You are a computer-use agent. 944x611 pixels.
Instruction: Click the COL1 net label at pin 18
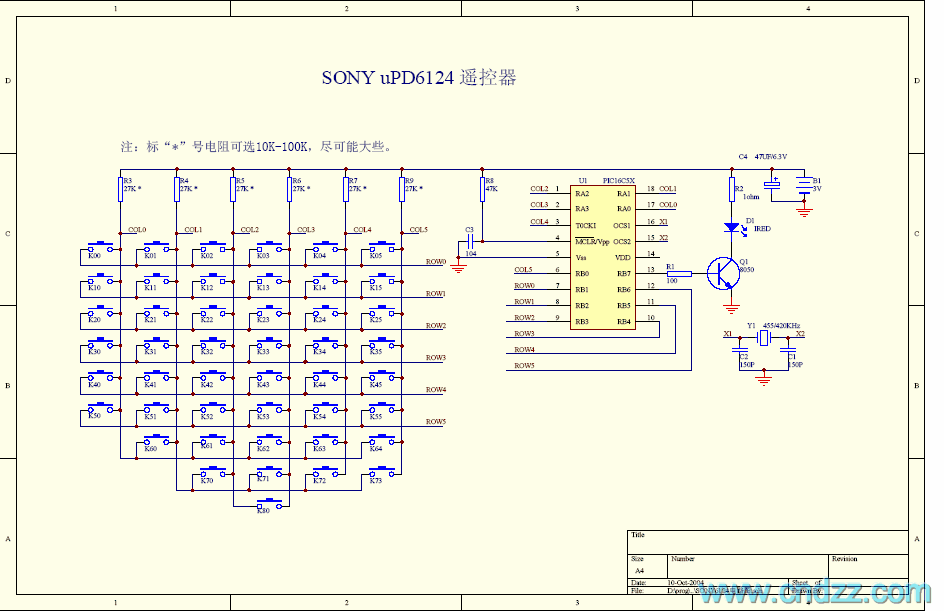point(668,188)
